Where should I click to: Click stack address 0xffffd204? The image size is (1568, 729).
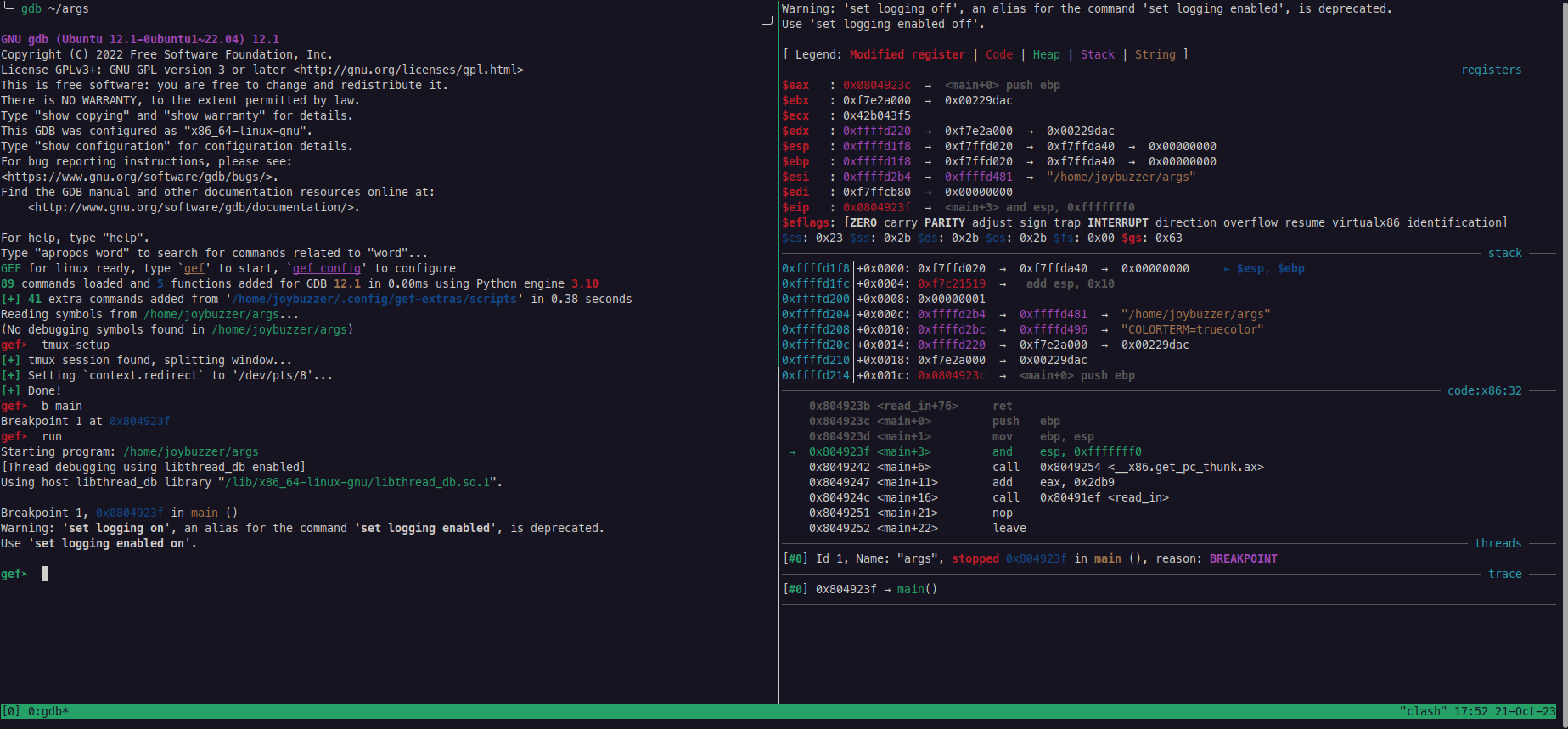[x=816, y=314]
